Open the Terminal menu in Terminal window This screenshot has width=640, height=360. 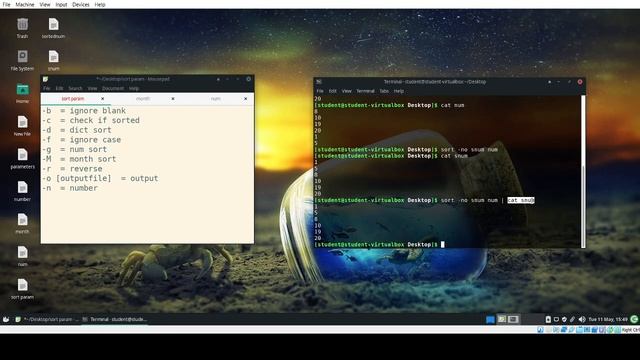tap(365, 91)
